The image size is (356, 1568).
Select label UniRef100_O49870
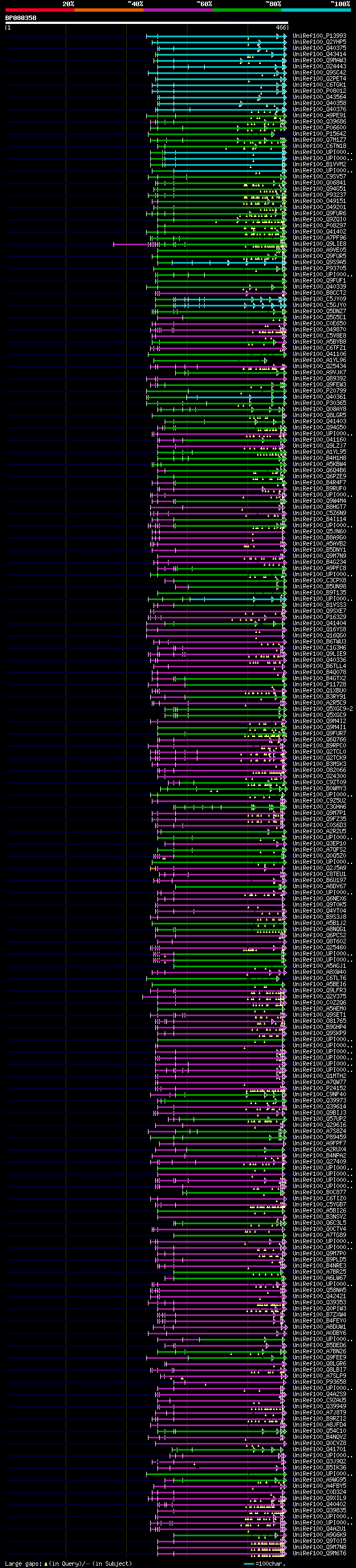319,329
